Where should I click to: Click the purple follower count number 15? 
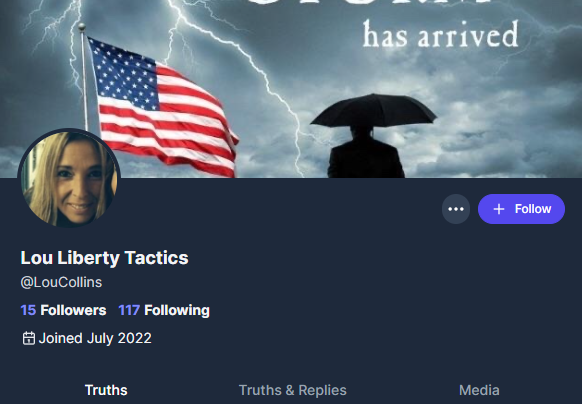pos(28,310)
